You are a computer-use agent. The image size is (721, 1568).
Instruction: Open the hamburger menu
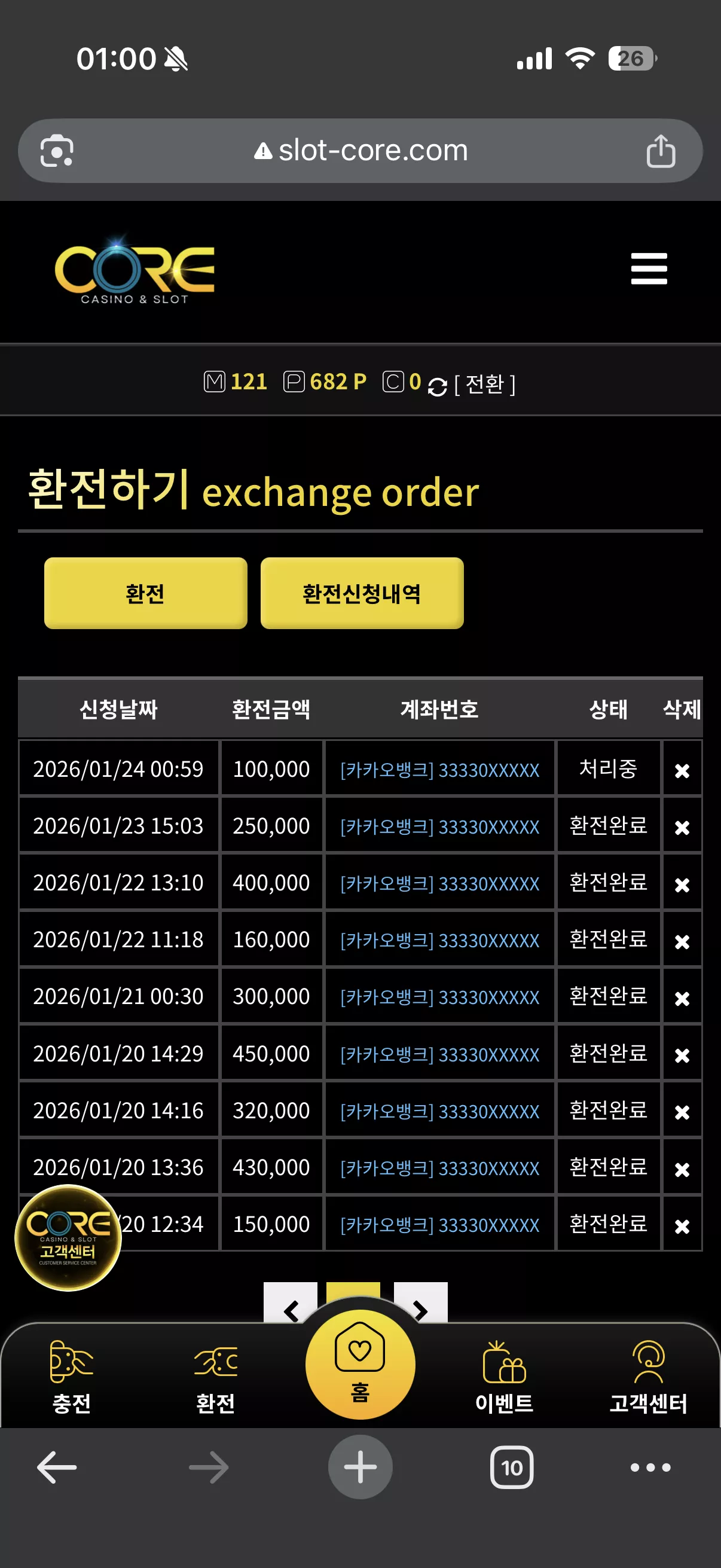pyautogui.click(x=649, y=269)
